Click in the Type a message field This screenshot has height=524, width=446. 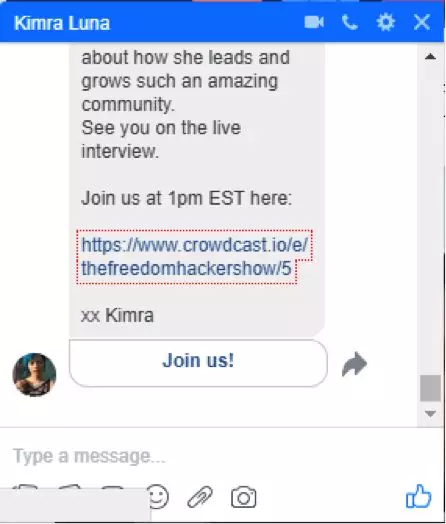click(x=214, y=456)
